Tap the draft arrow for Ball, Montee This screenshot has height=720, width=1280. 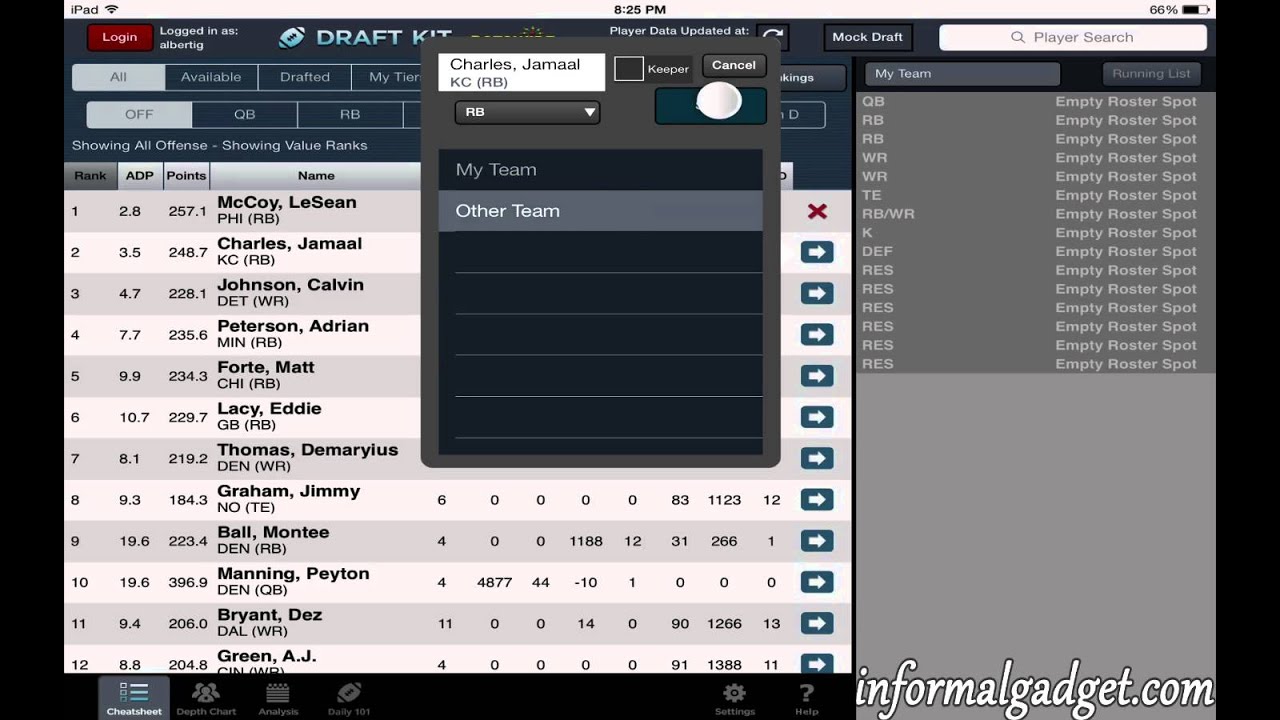point(817,540)
